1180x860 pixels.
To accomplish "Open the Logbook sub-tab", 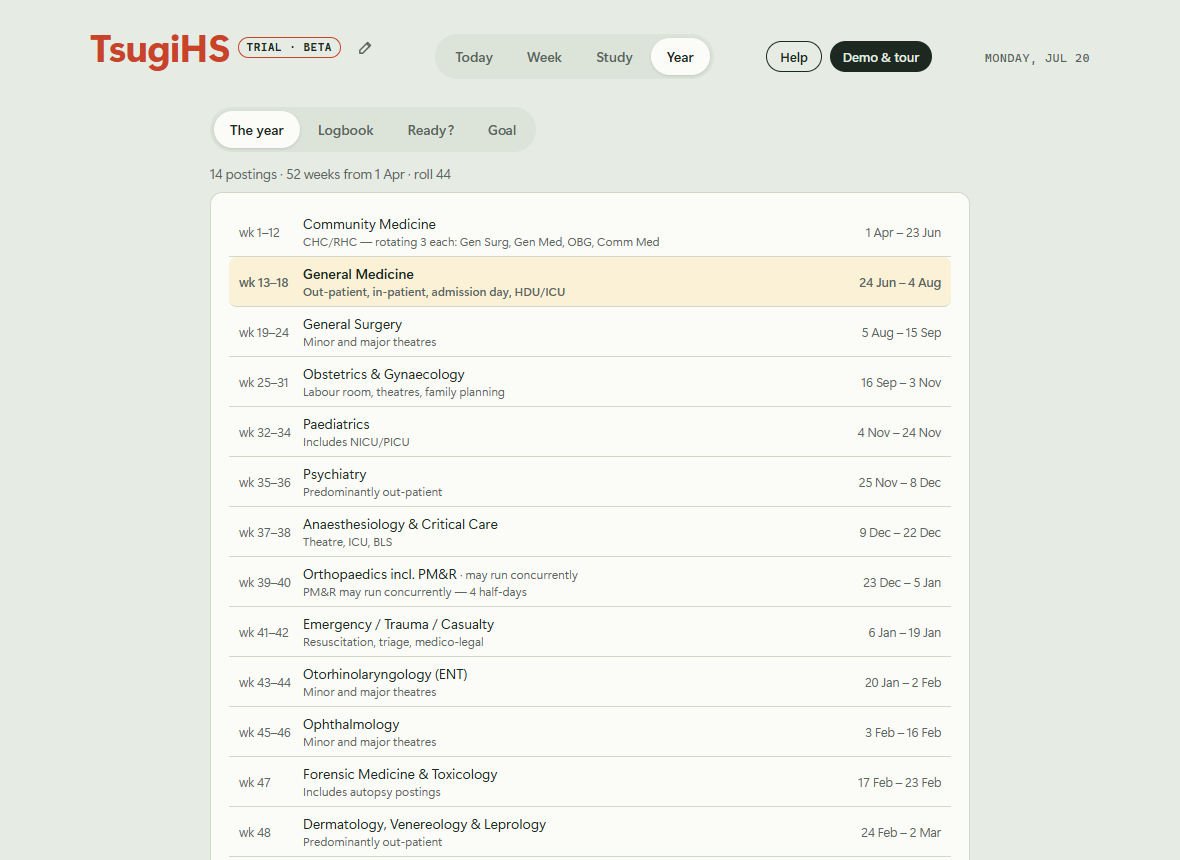I will pos(345,130).
